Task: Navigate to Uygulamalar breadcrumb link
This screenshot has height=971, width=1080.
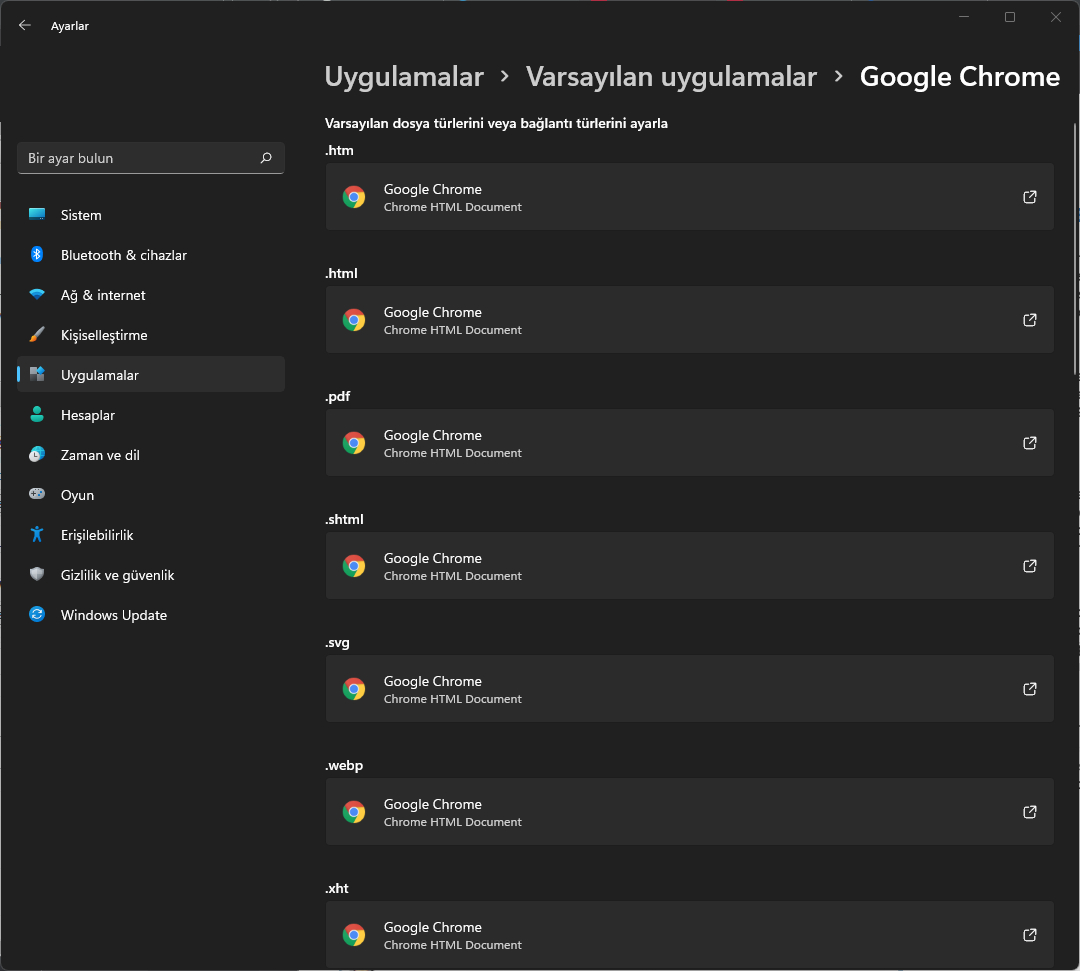Action: pyautogui.click(x=404, y=77)
